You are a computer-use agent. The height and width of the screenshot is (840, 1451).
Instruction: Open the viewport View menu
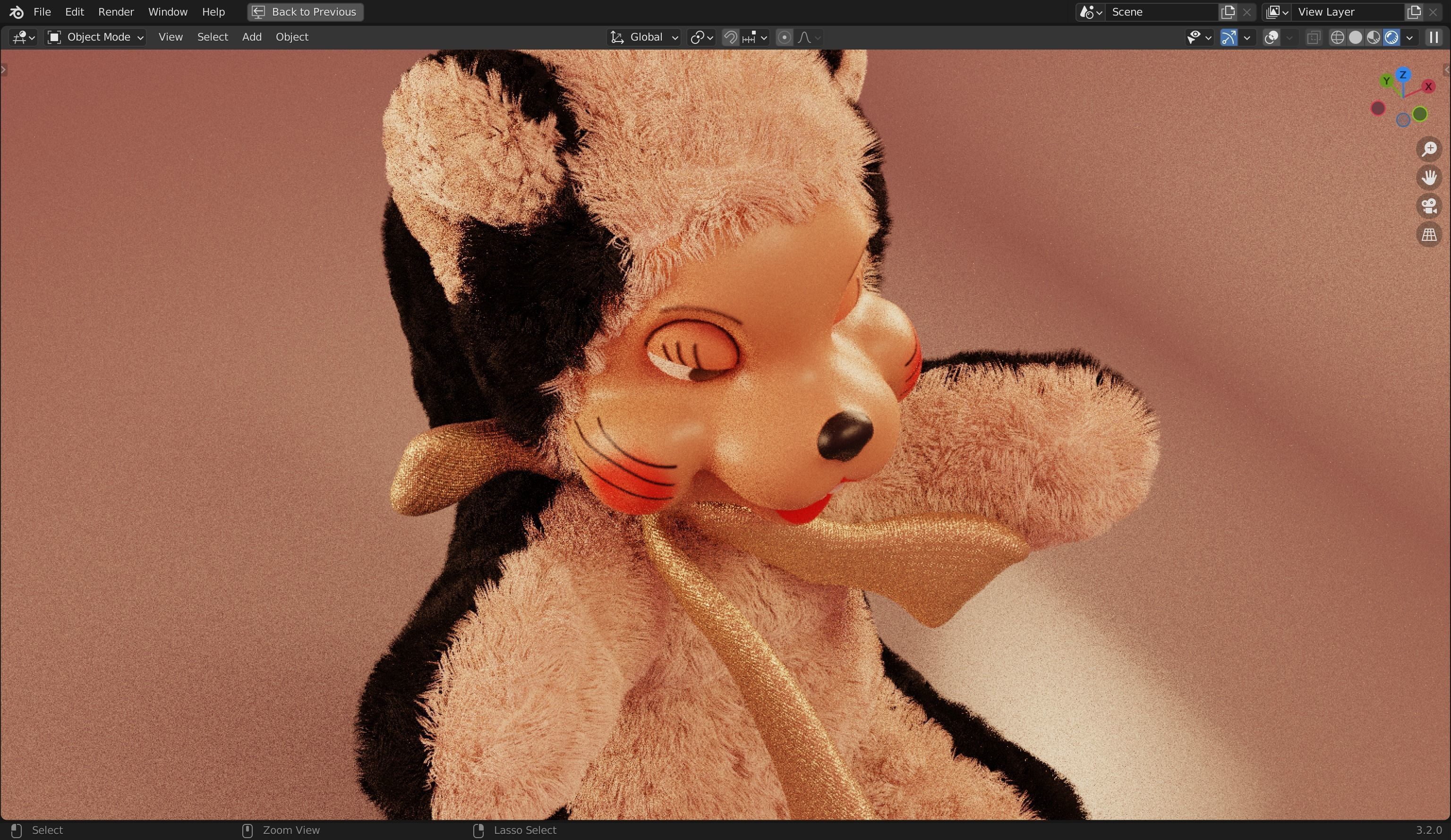click(171, 37)
